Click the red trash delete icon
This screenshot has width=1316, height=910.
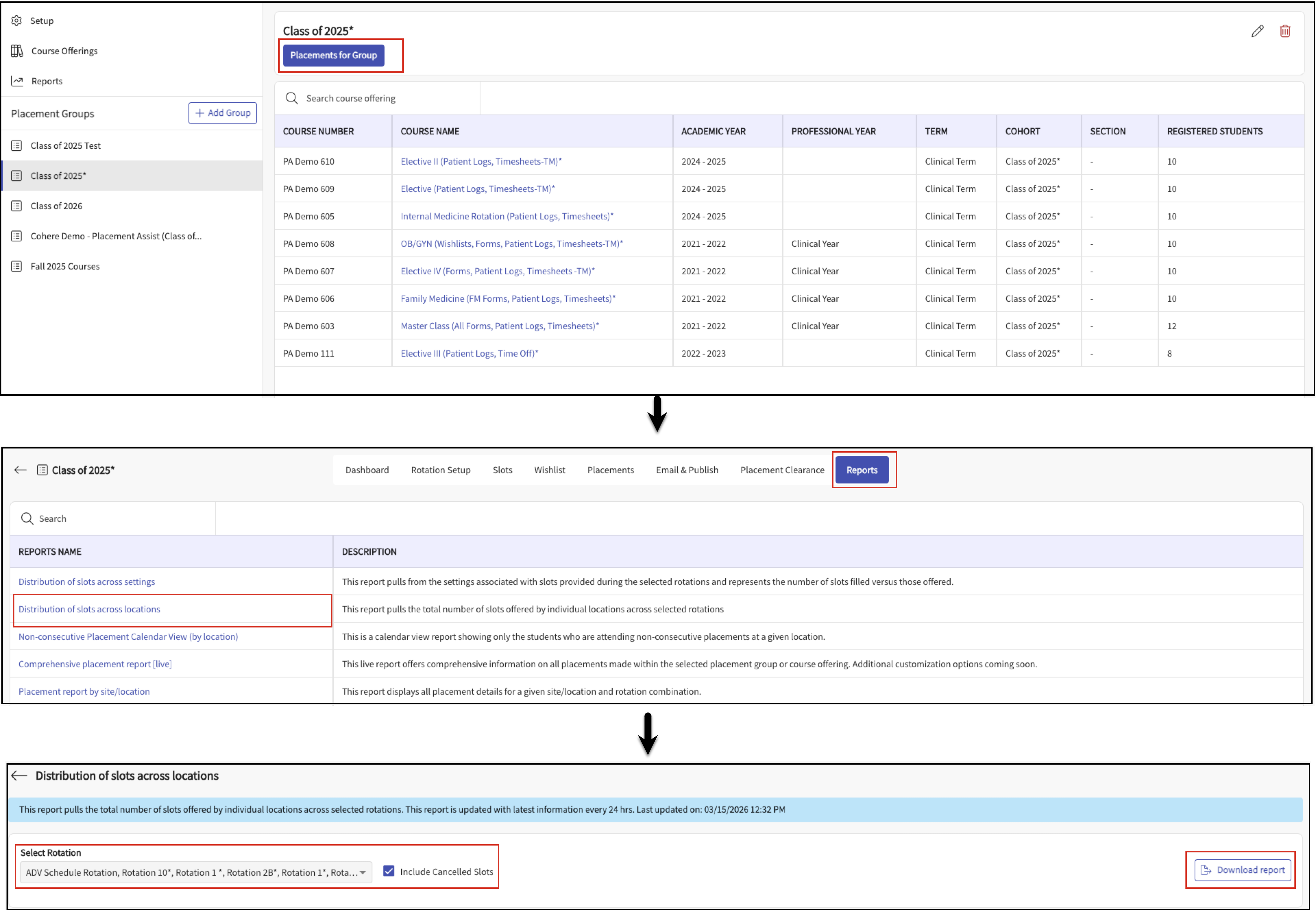[1285, 31]
